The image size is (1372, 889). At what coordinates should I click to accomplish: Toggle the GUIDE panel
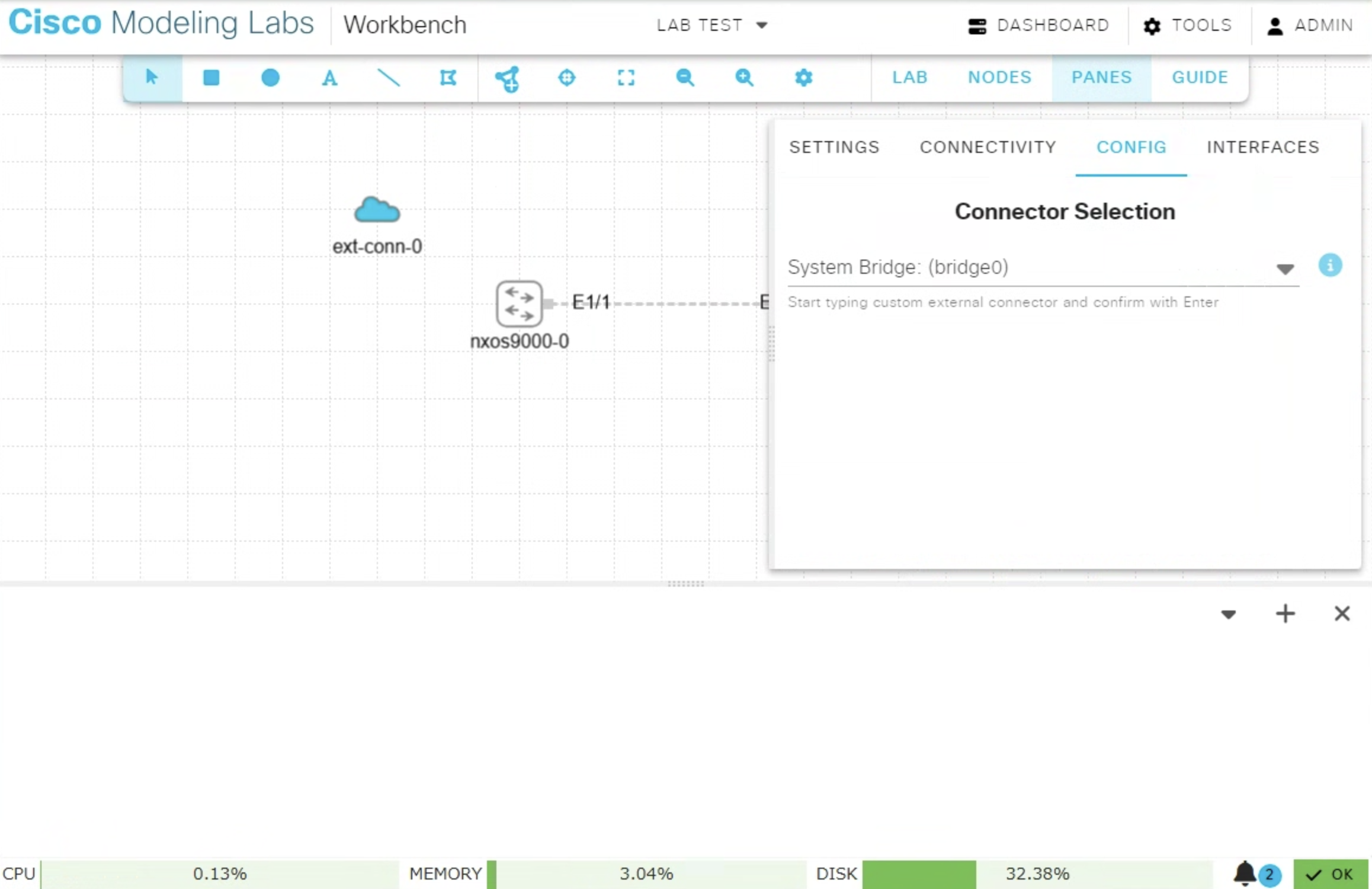1200,78
